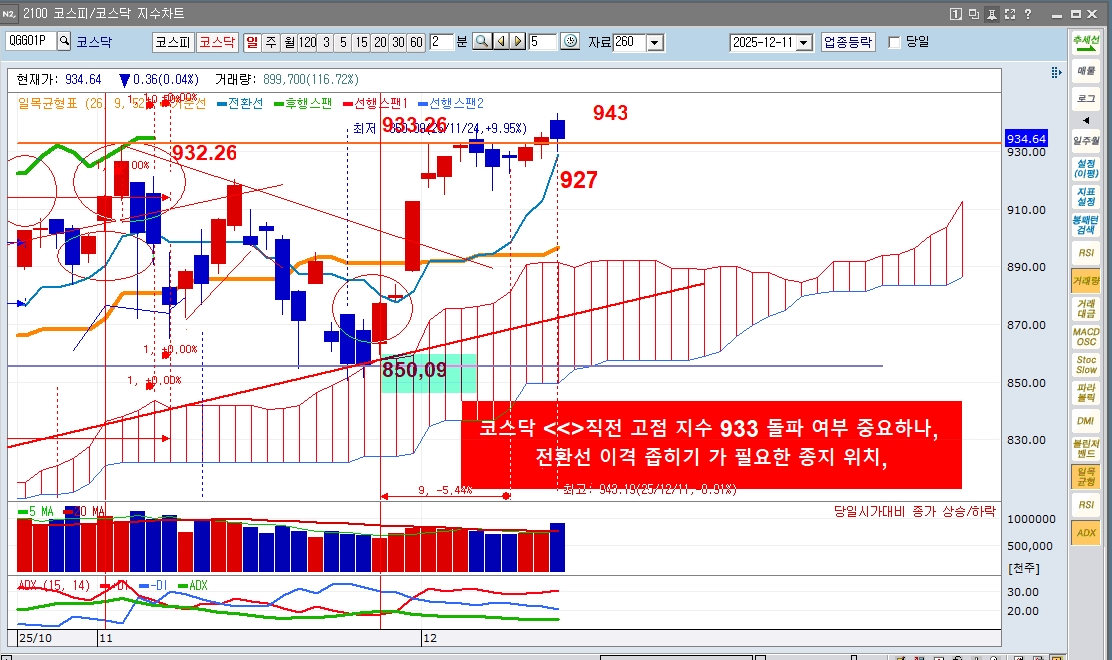Click the 자료 count field showing 260
This screenshot has height=660, width=1112.
pyautogui.click(x=630, y=43)
